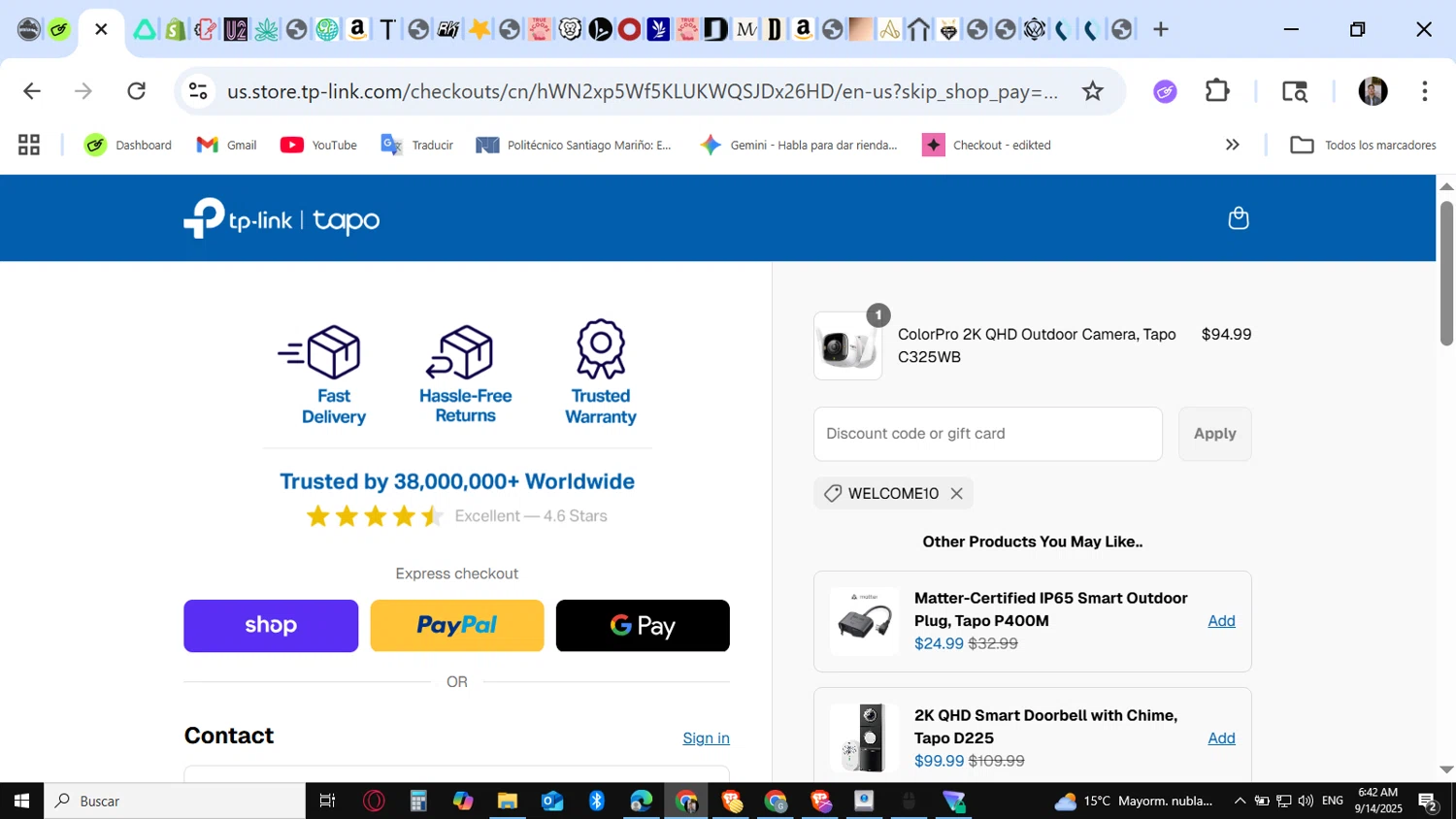1456x819 pixels.
Task: Open the apps grid in bookmarks bar
Action: click(x=29, y=145)
